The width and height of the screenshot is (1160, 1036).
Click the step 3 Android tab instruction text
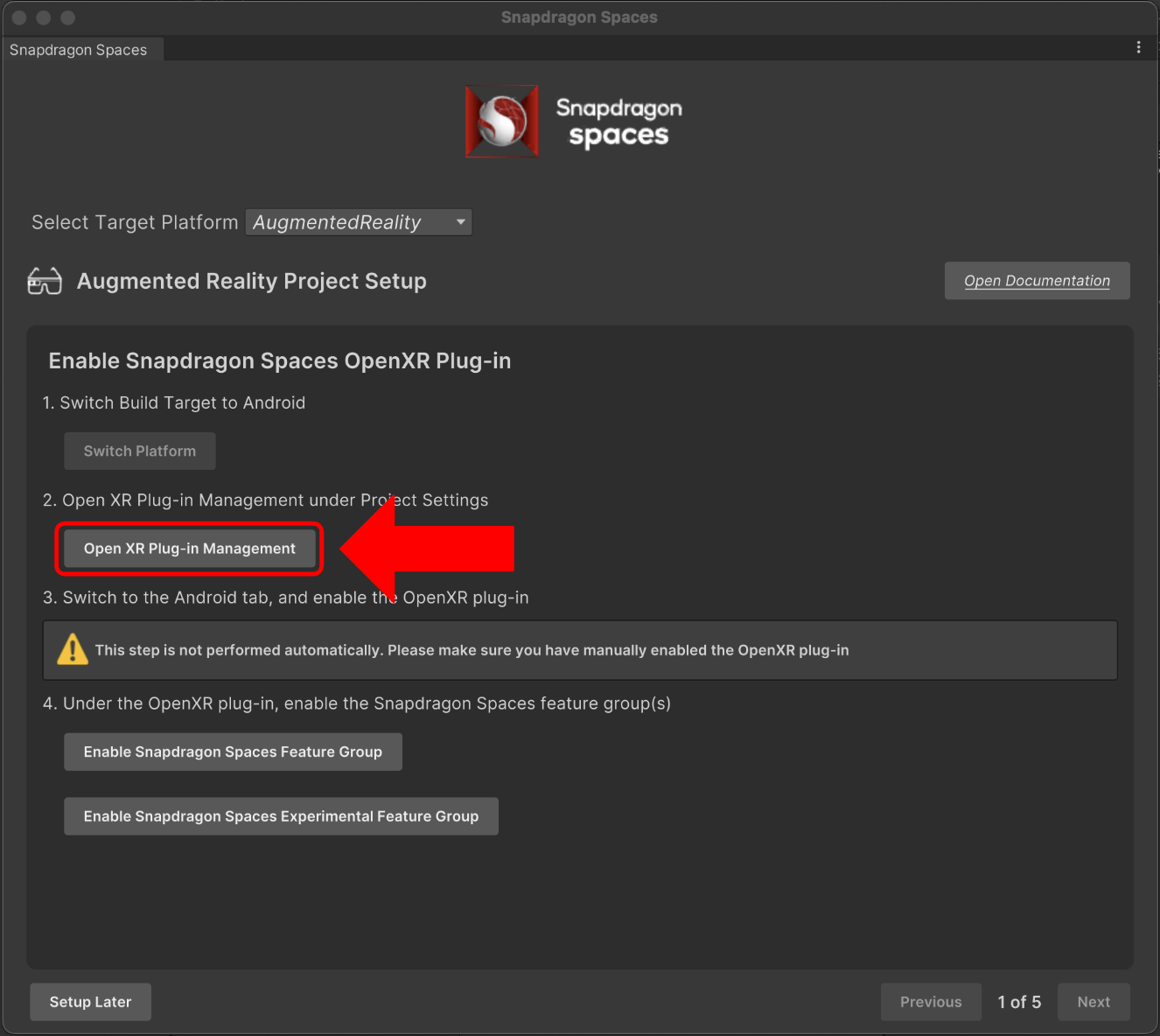[286, 598]
